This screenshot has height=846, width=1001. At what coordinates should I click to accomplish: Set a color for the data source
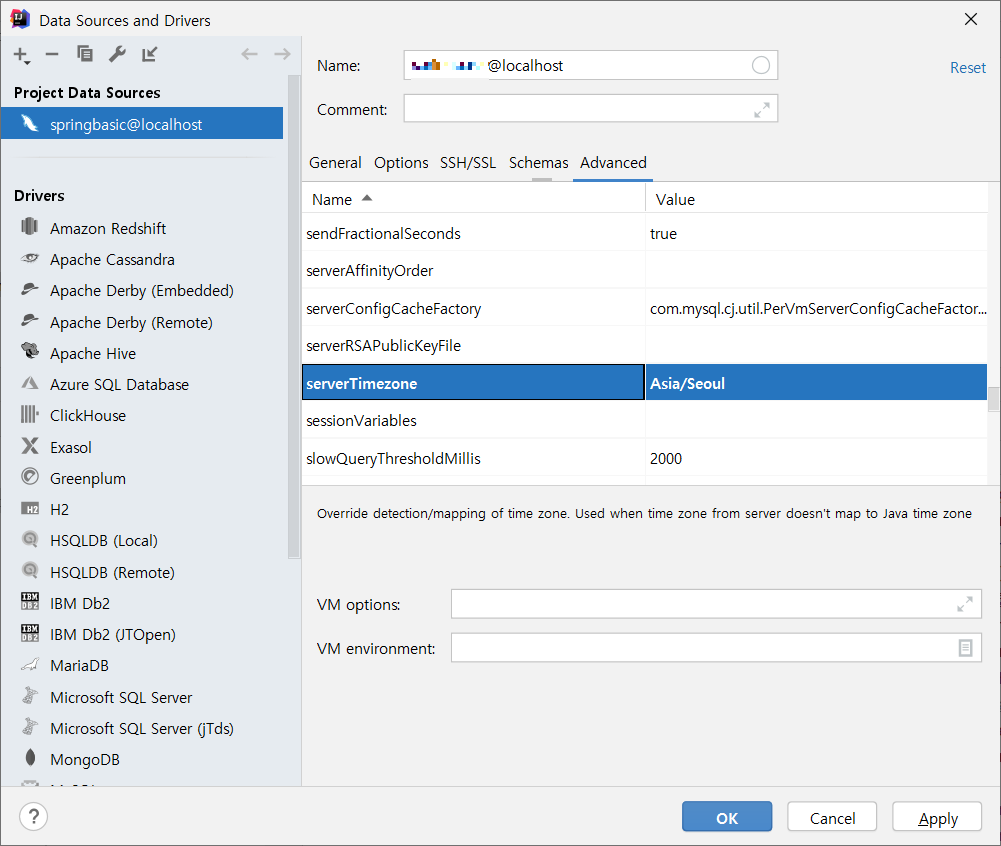760,65
